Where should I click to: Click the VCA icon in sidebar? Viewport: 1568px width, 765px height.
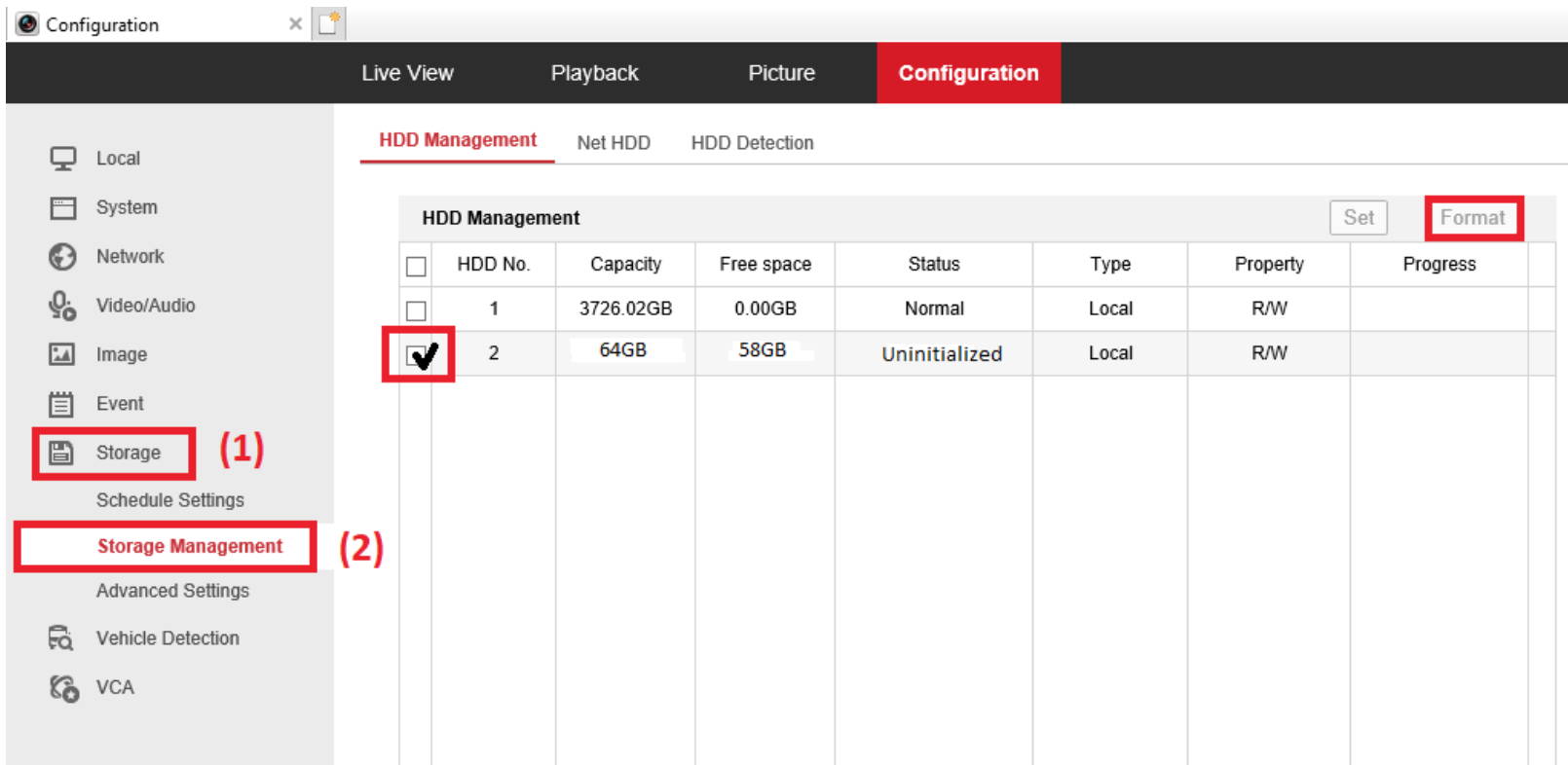click(x=63, y=688)
